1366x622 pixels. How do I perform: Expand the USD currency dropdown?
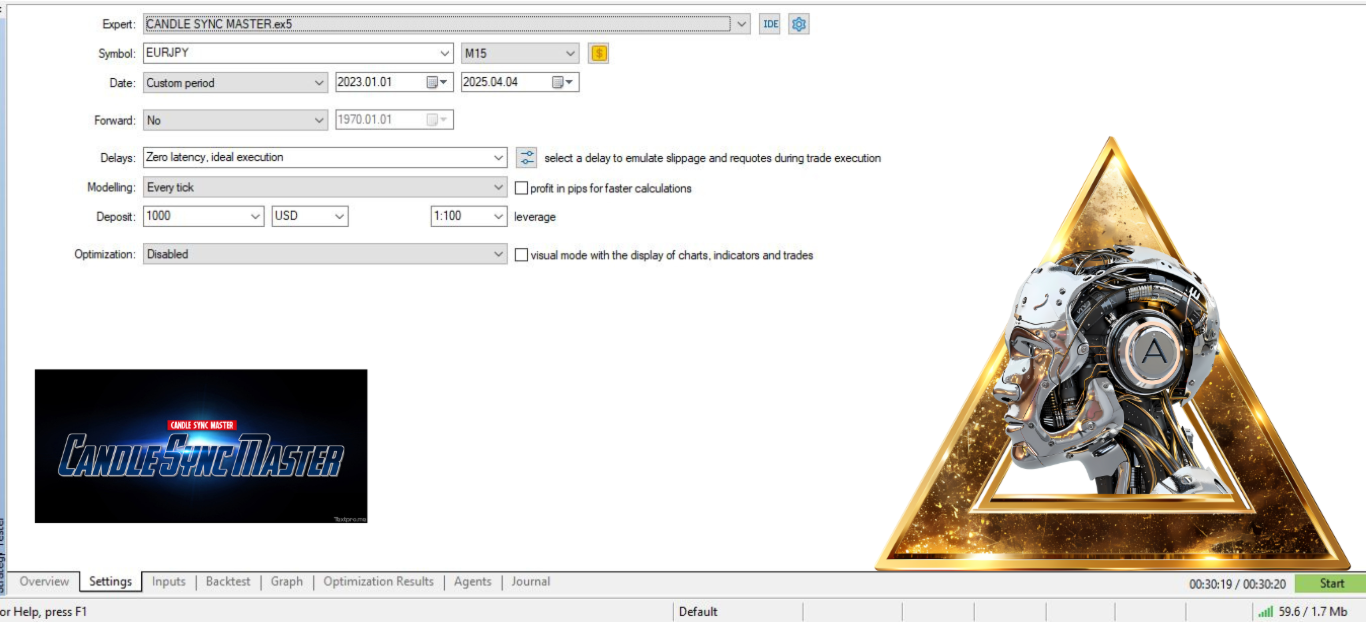pos(339,216)
